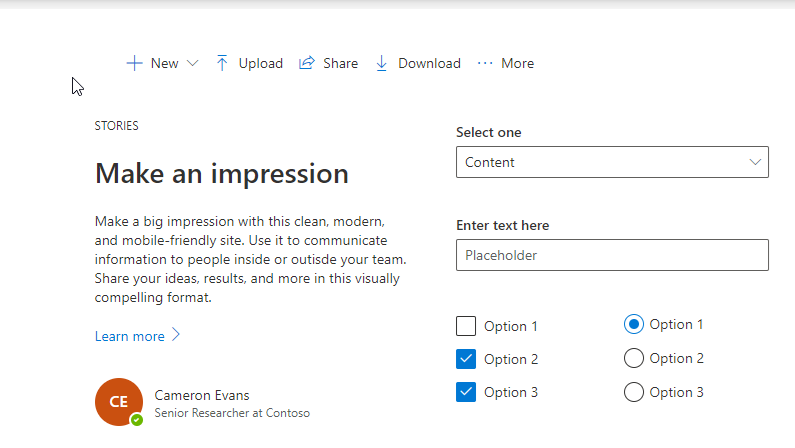Check the Option 1 checkbox

click(466, 326)
